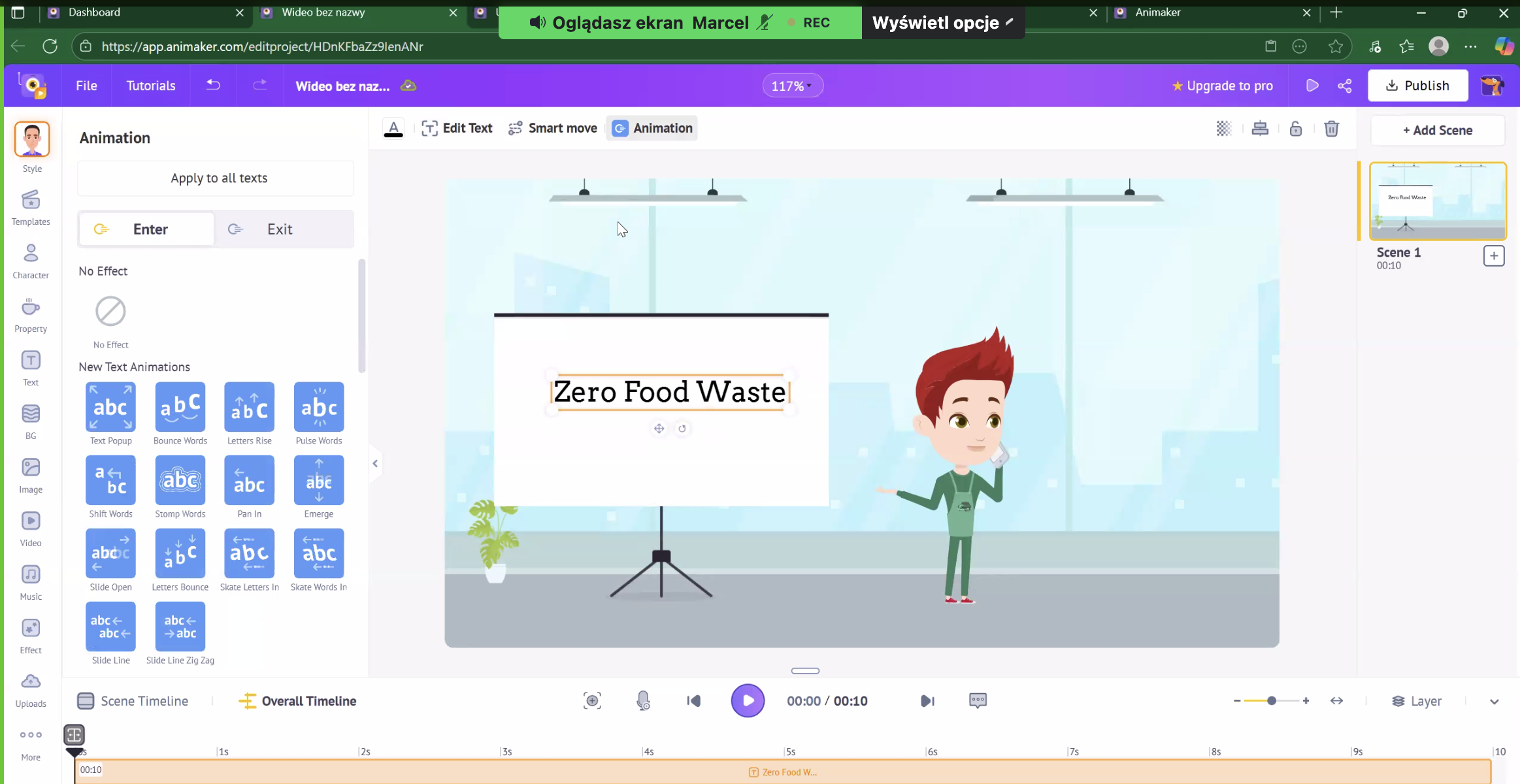Select the Music panel
1520x784 pixels.
tap(30, 581)
